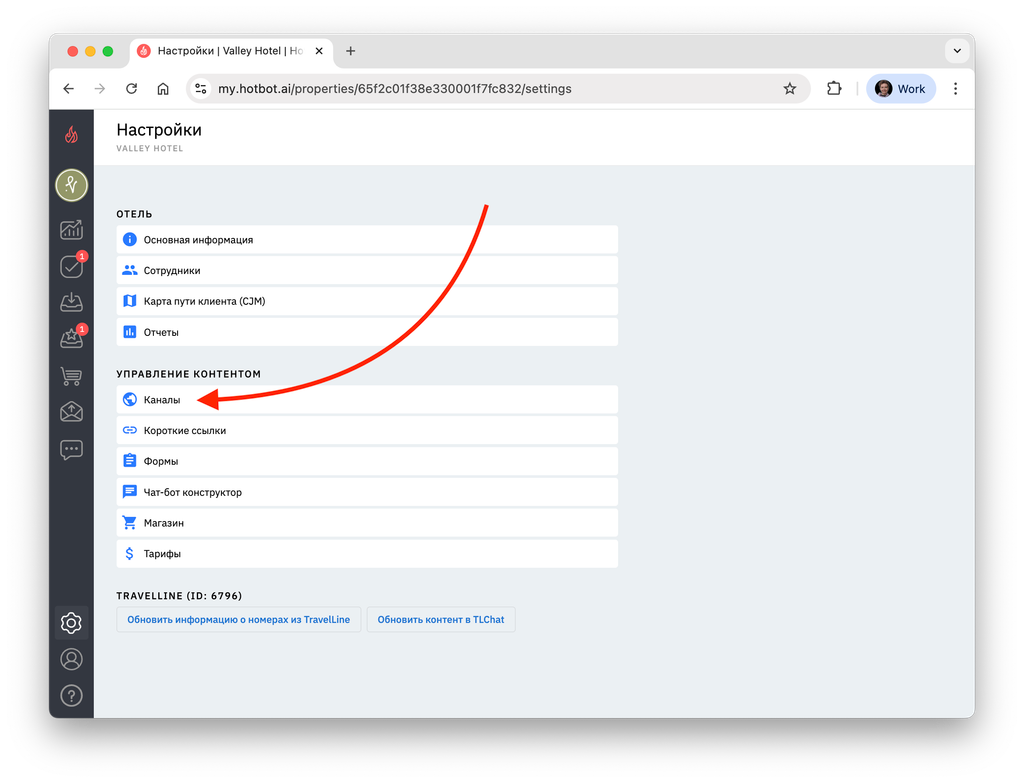The image size is (1024, 783).
Task: Open Короткие ссылки row
Action: click(367, 430)
